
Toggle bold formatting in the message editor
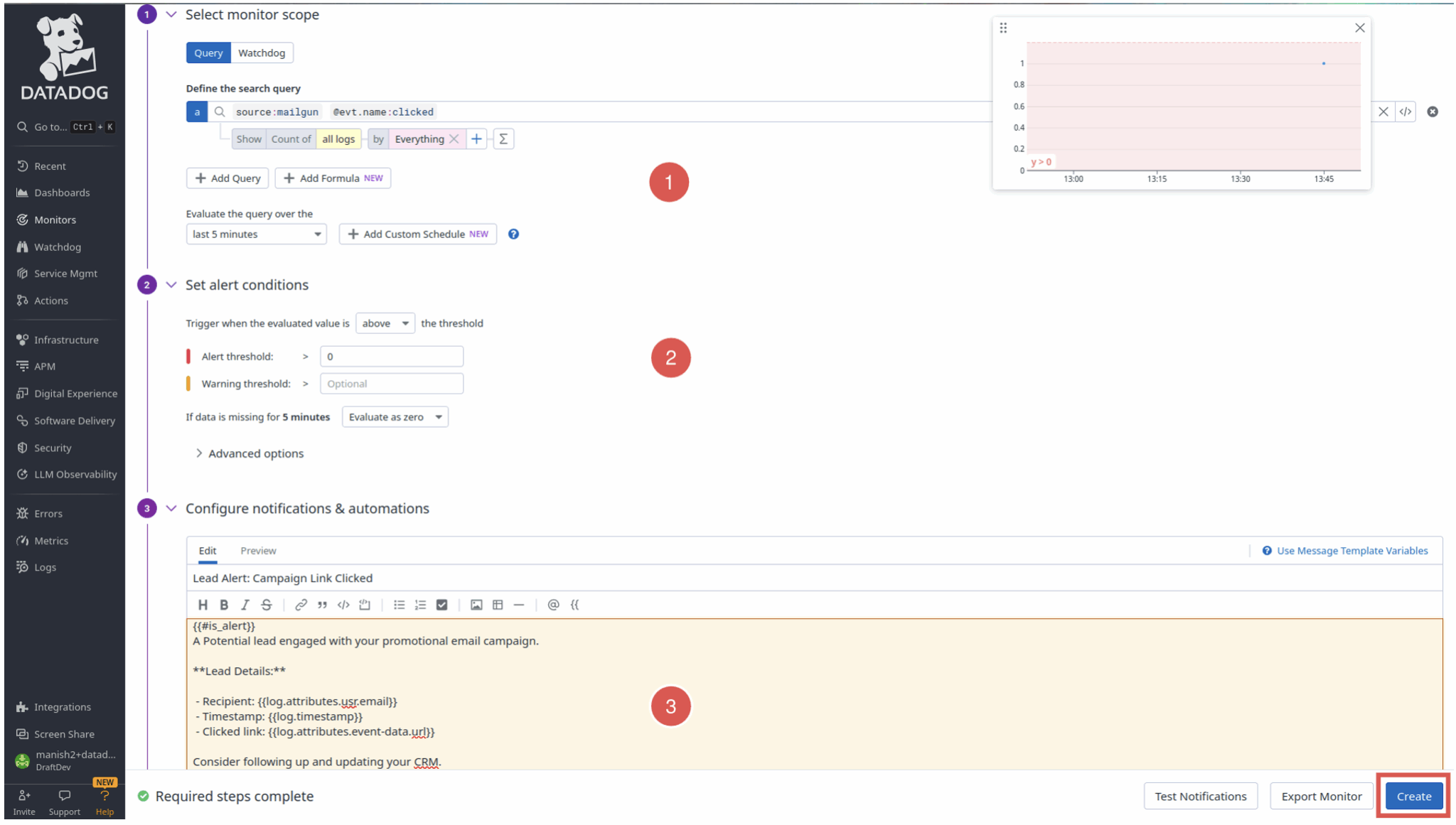[224, 605]
